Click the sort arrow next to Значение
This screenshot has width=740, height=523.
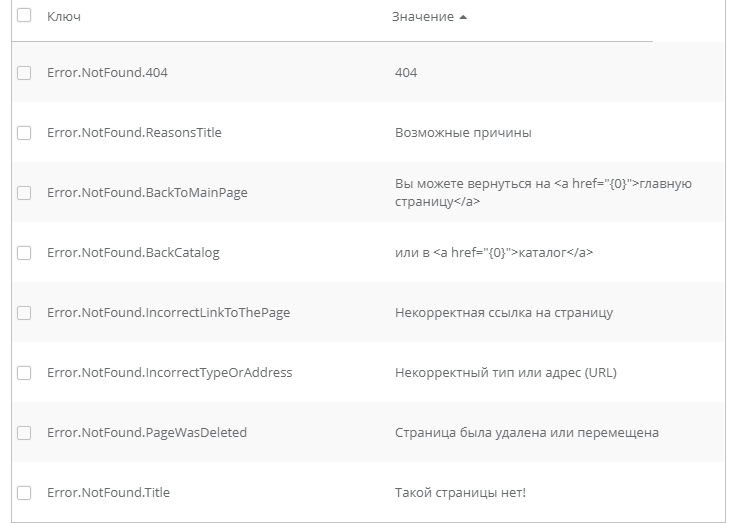point(463,17)
